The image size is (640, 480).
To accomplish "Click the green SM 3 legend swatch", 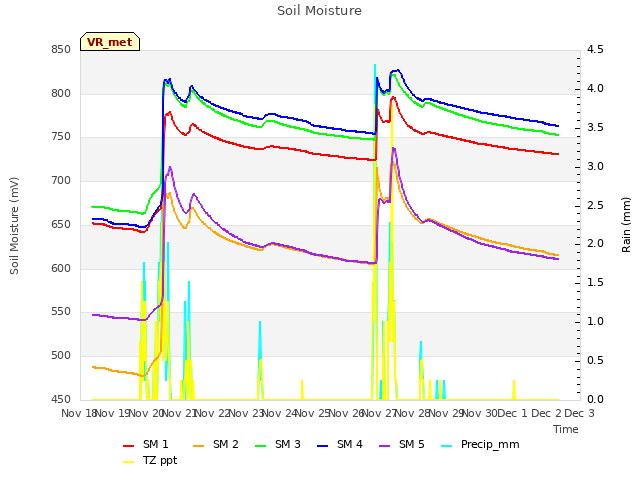I will coord(260,446).
